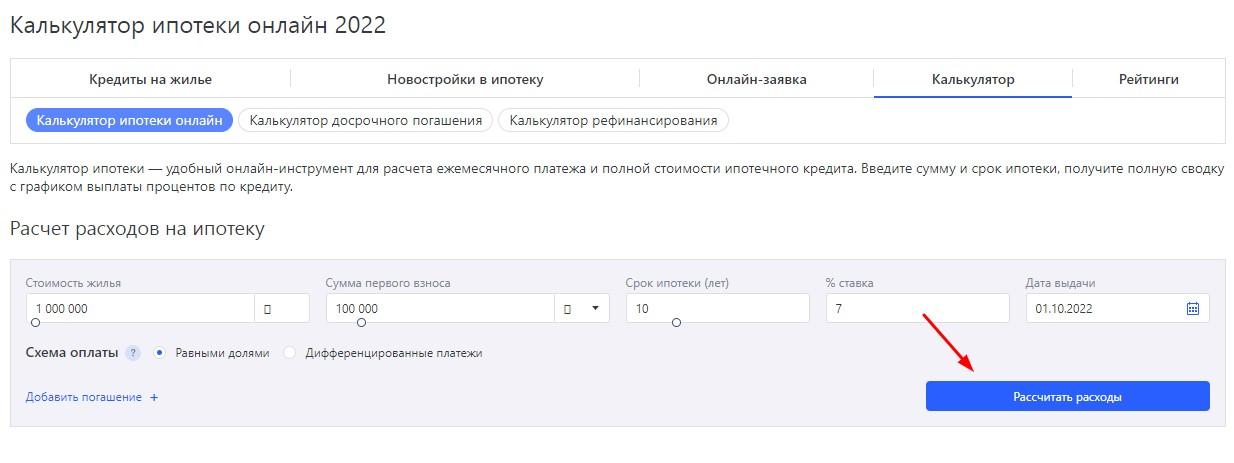Click the Добавить погашение link
The height and width of the screenshot is (463, 1234).
click(84, 398)
